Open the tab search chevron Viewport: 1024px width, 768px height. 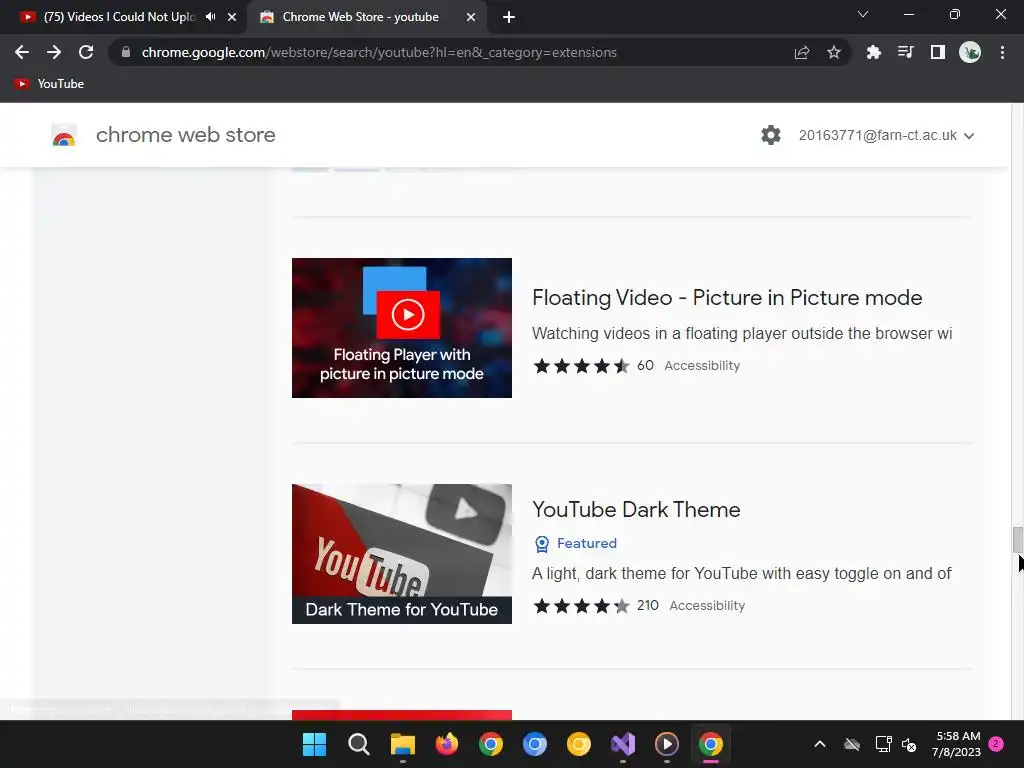pos(863,14)
